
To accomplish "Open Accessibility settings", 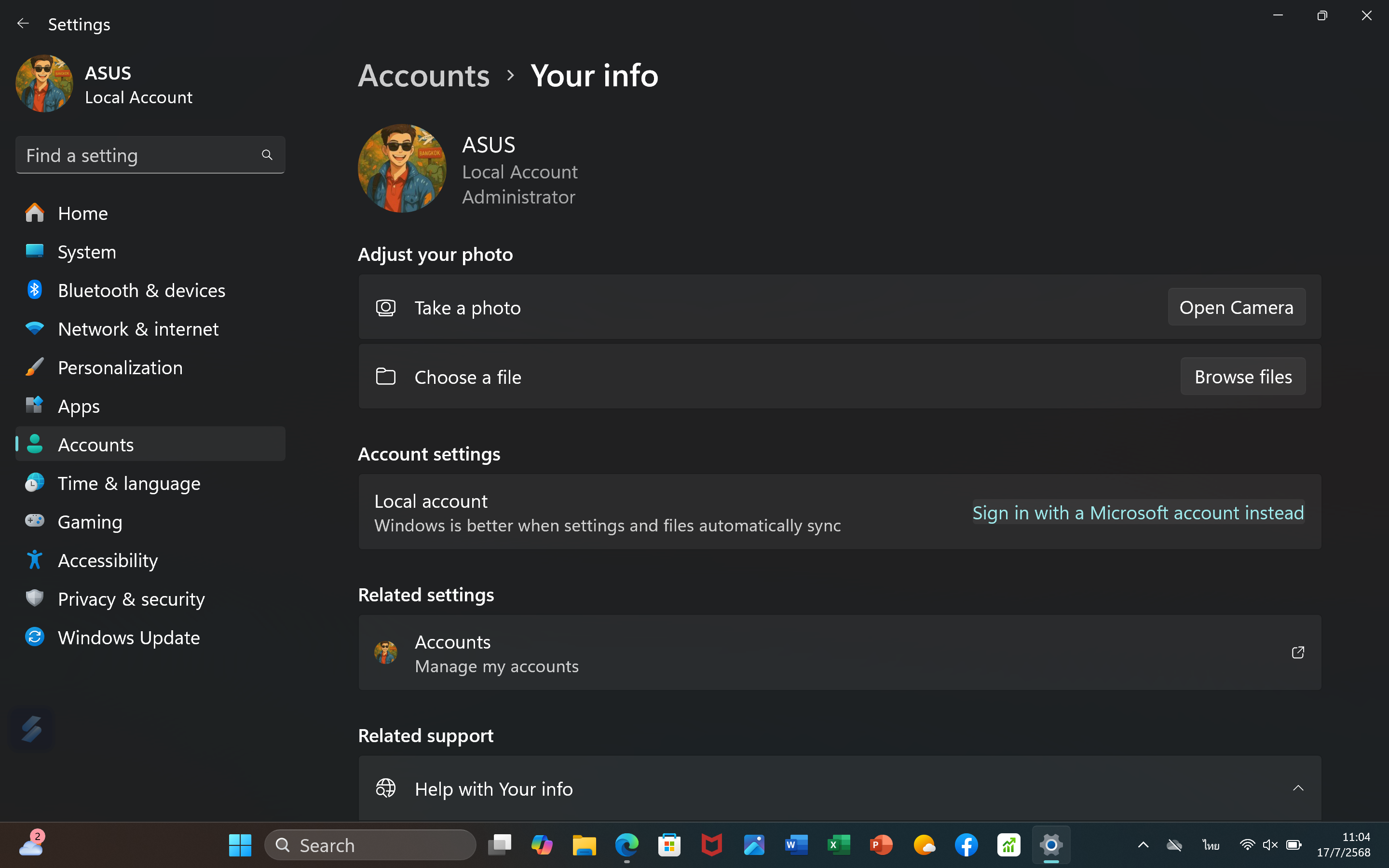I will click(150, 560).
